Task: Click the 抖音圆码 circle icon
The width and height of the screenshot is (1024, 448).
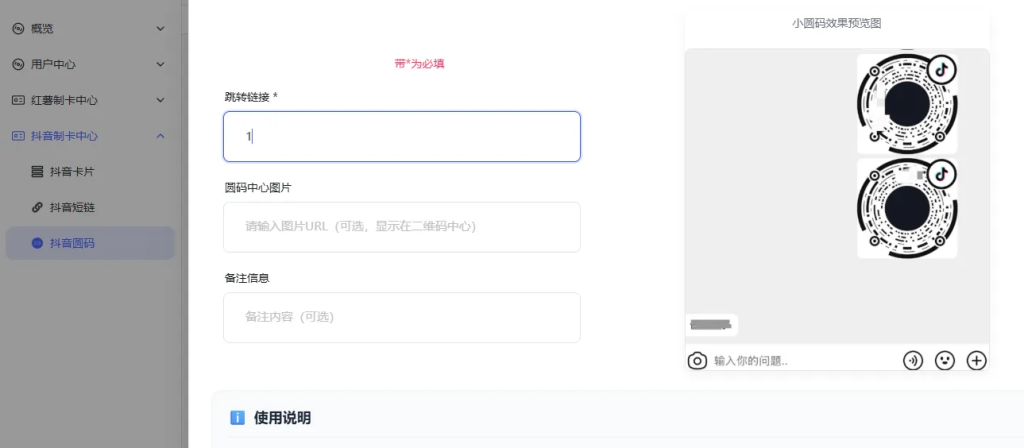Action: (37, 243)
